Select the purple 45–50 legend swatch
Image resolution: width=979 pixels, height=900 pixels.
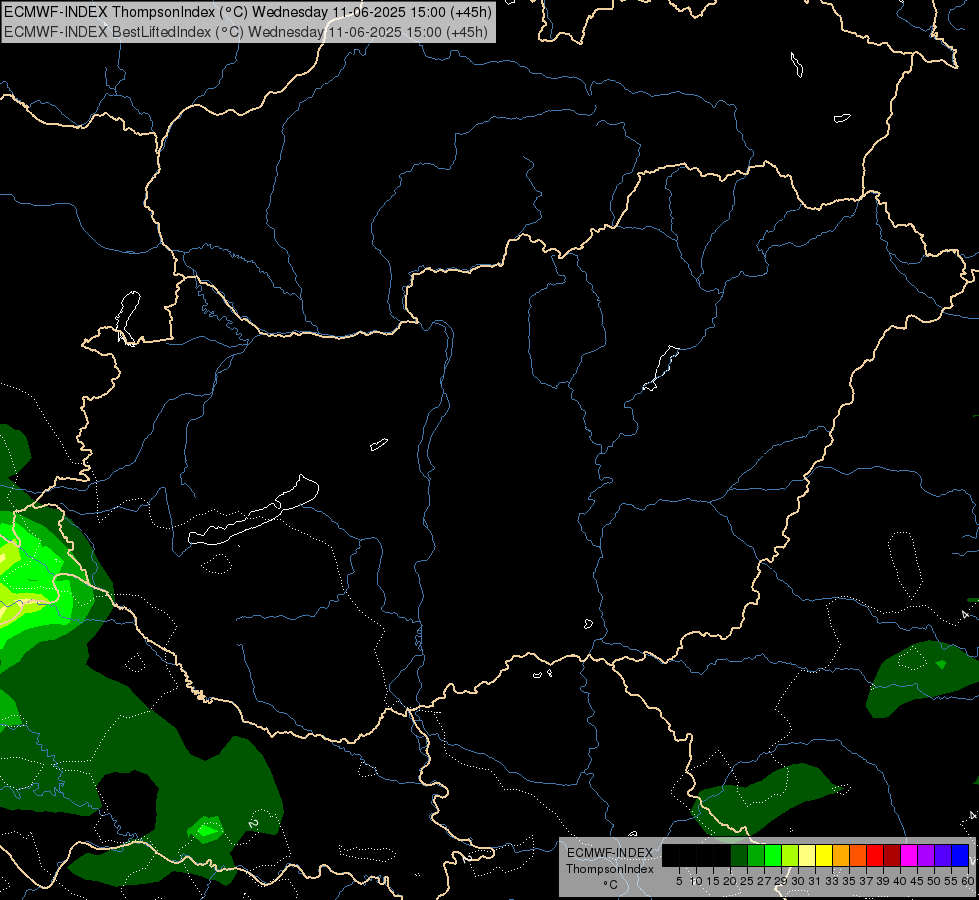tap(926, 855)
